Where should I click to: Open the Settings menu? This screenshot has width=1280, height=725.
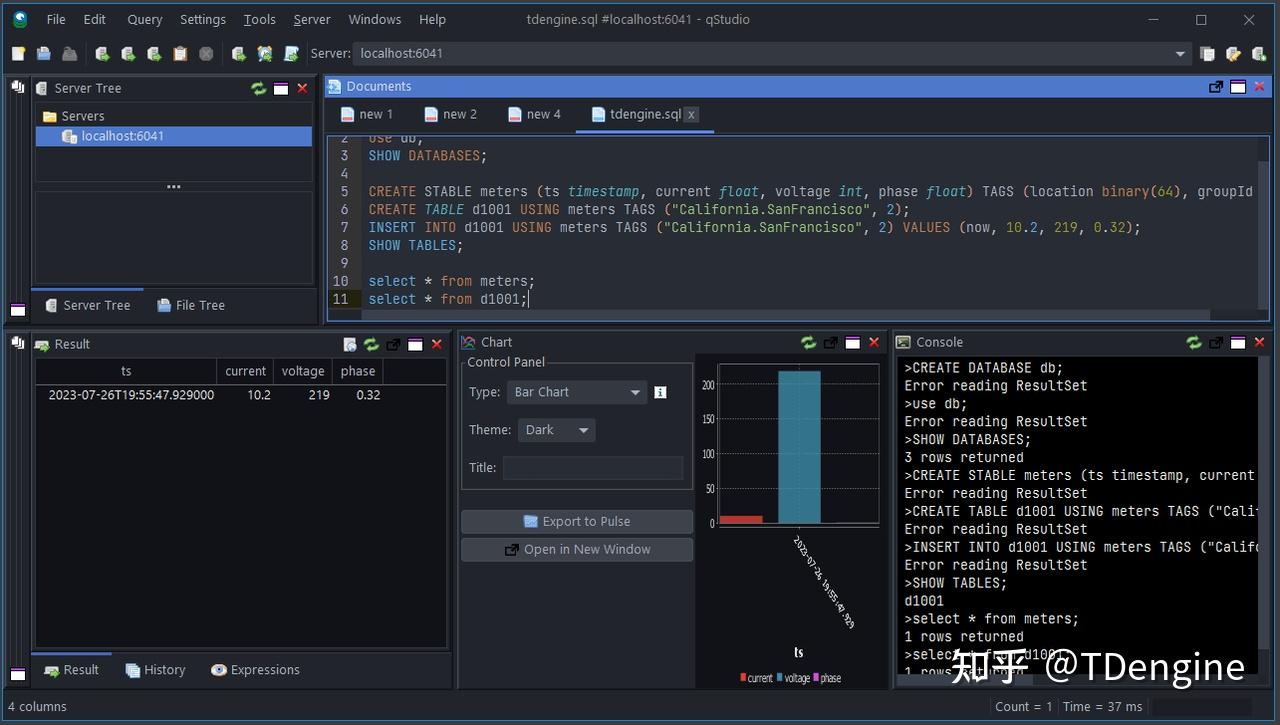tap(203, 19)
